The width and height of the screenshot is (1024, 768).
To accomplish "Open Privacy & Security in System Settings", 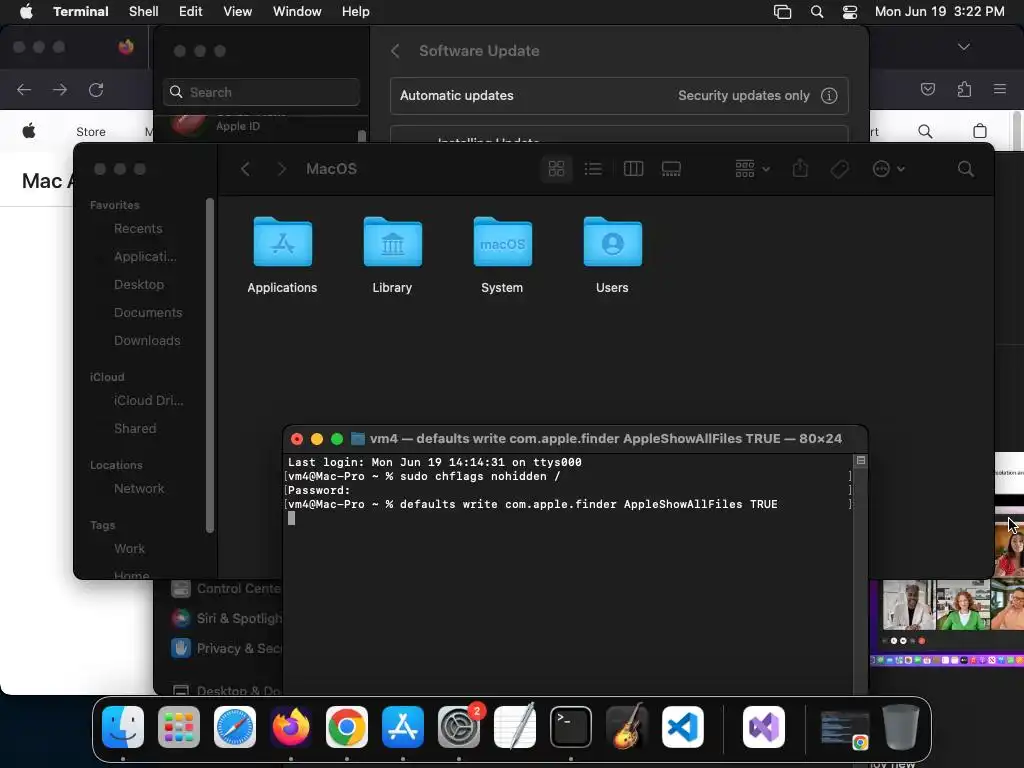I will (x=226, y=648).
